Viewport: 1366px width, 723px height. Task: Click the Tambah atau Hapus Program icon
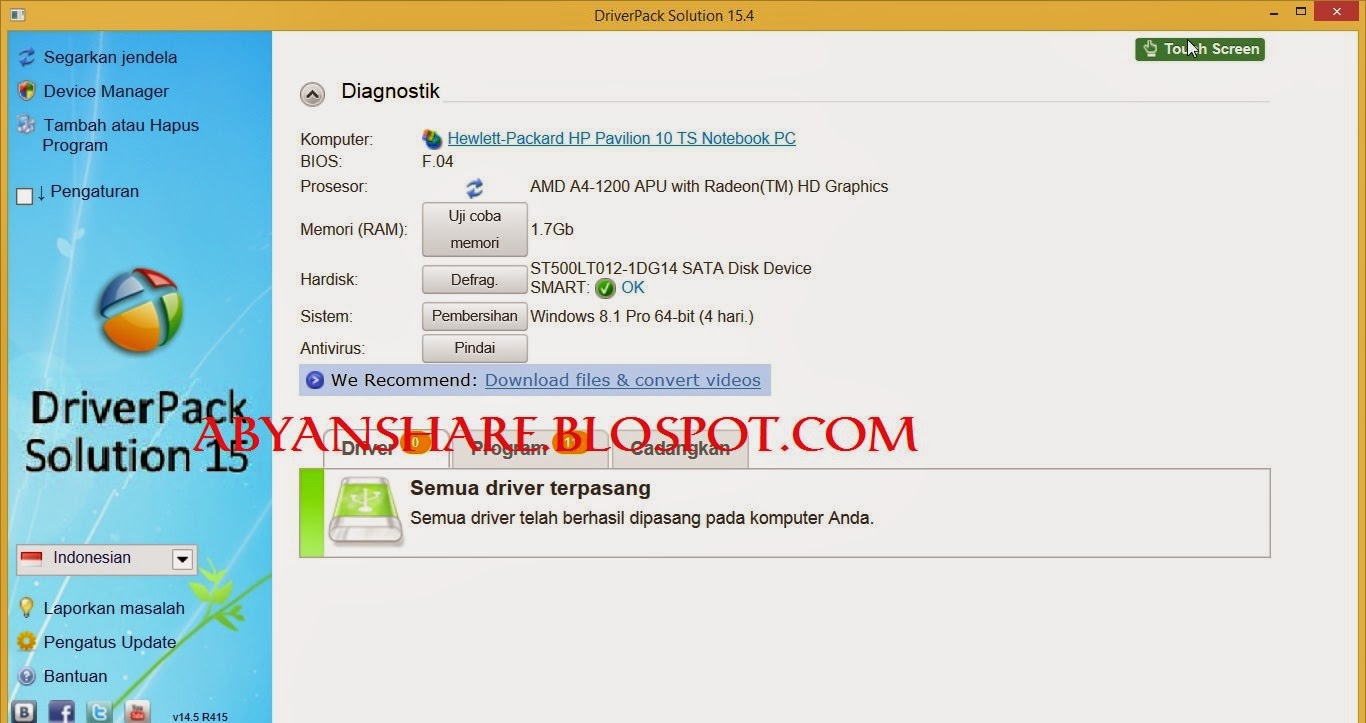pyautogui.click(x=27, y=125)
